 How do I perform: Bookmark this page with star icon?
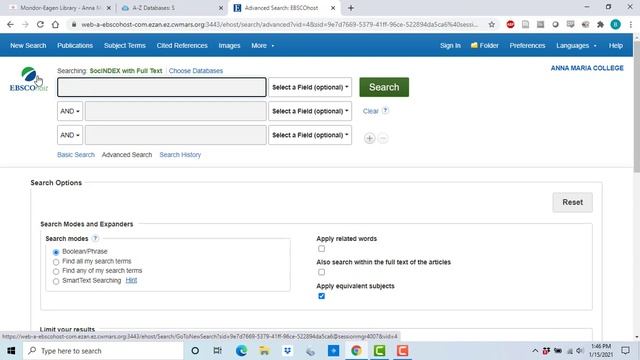[491, 24]
